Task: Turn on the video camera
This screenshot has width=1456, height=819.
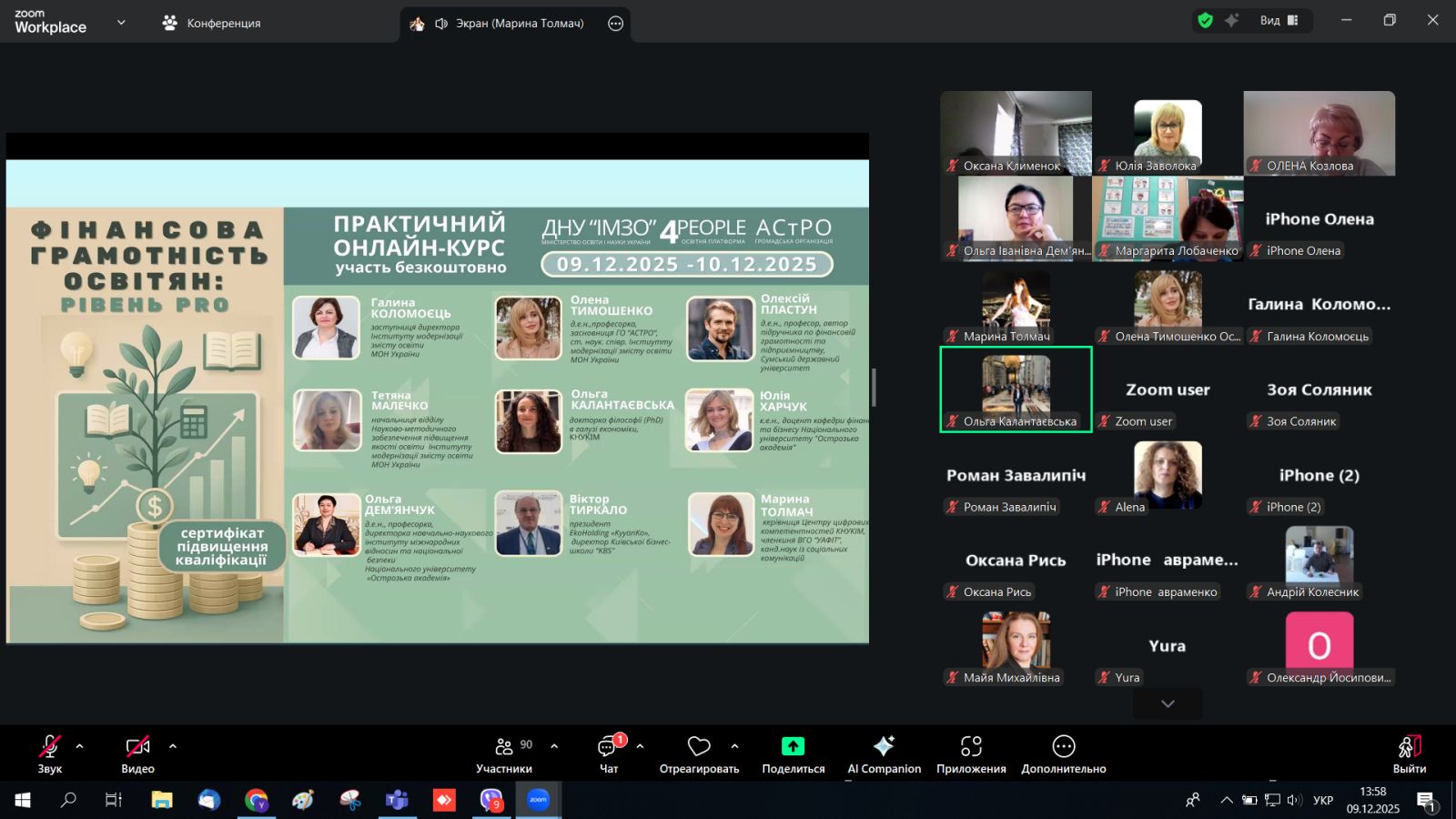Action: tap(137, 747)
